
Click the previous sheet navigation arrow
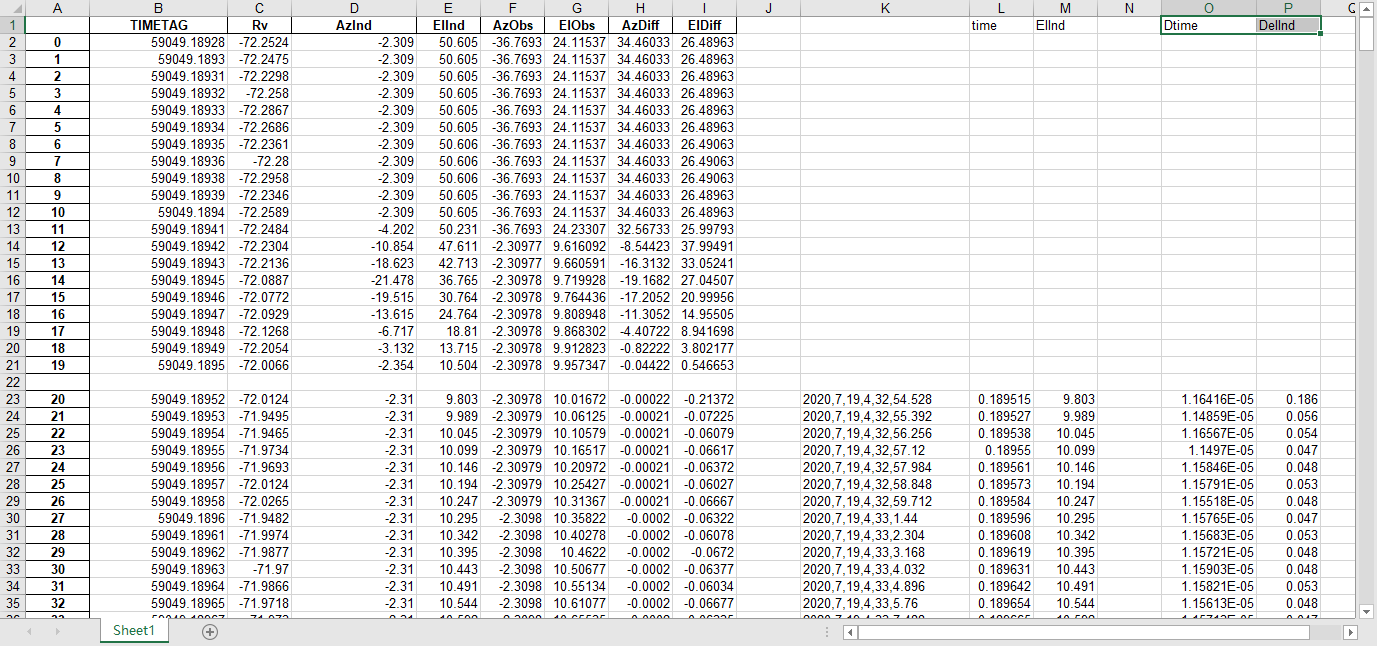(x=29, y=632)
